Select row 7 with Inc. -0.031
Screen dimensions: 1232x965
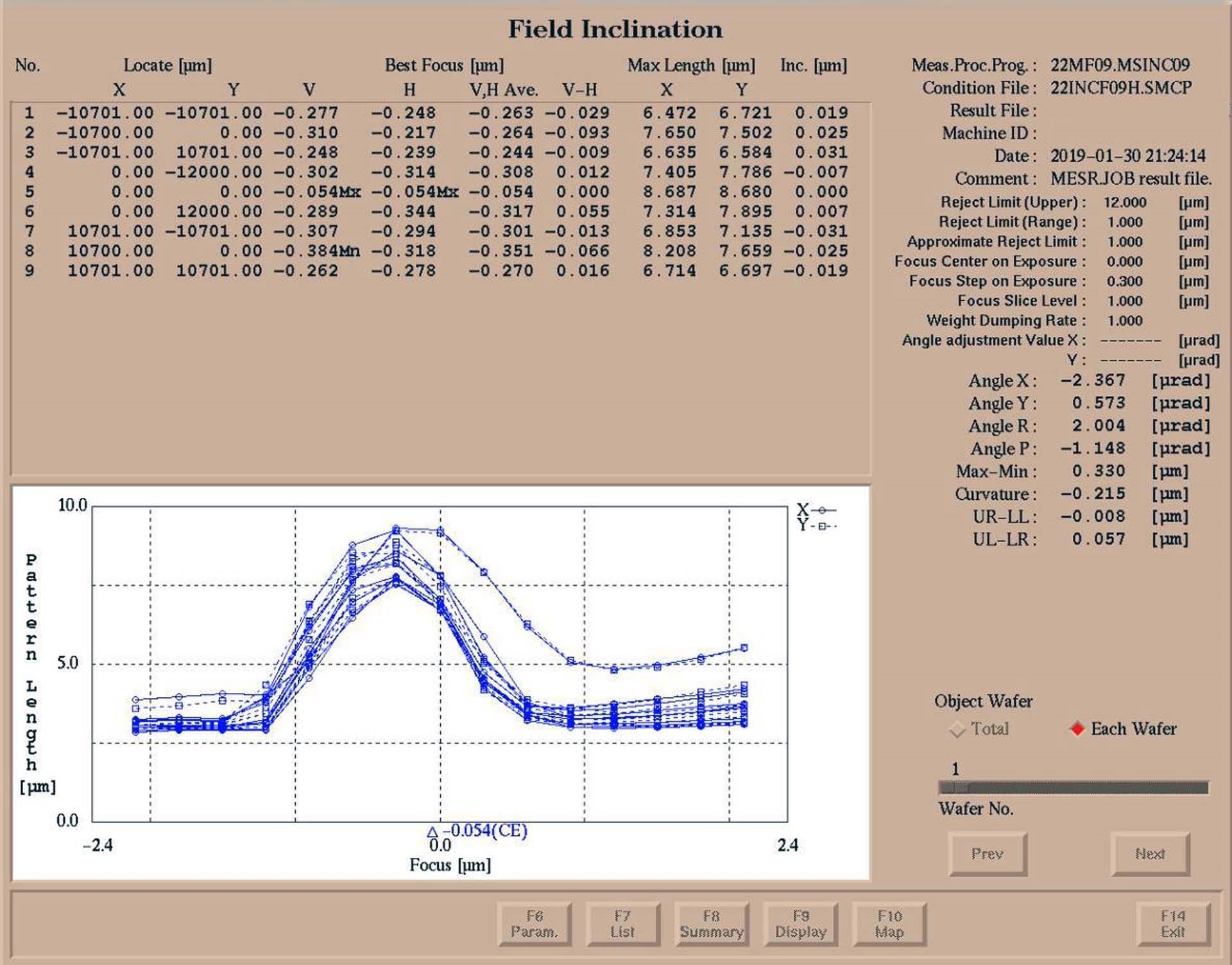pos(436,232)
